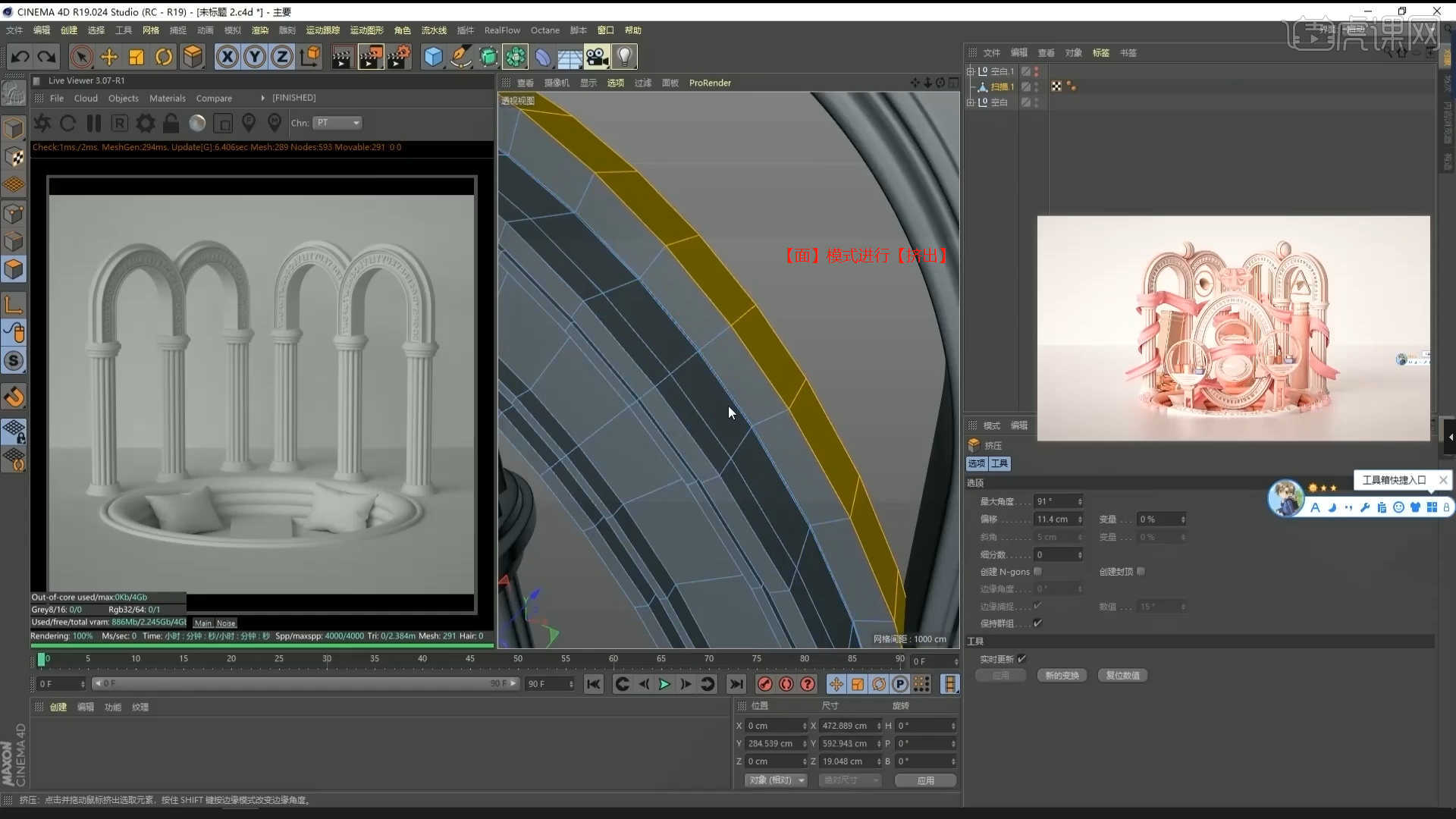Open the Chn PT channel dropdown

click(337, 123)
